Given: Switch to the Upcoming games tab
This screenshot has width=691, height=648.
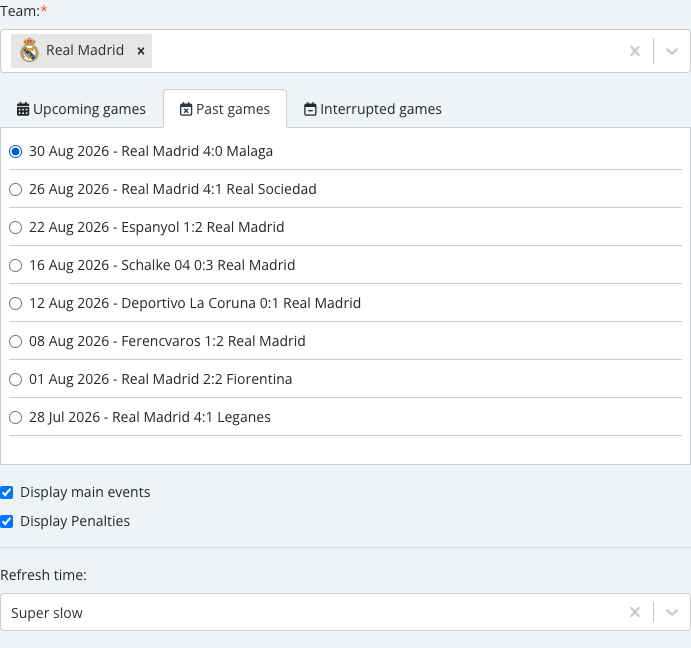Looking at the screenshot, I should click(x=81, y=109).
